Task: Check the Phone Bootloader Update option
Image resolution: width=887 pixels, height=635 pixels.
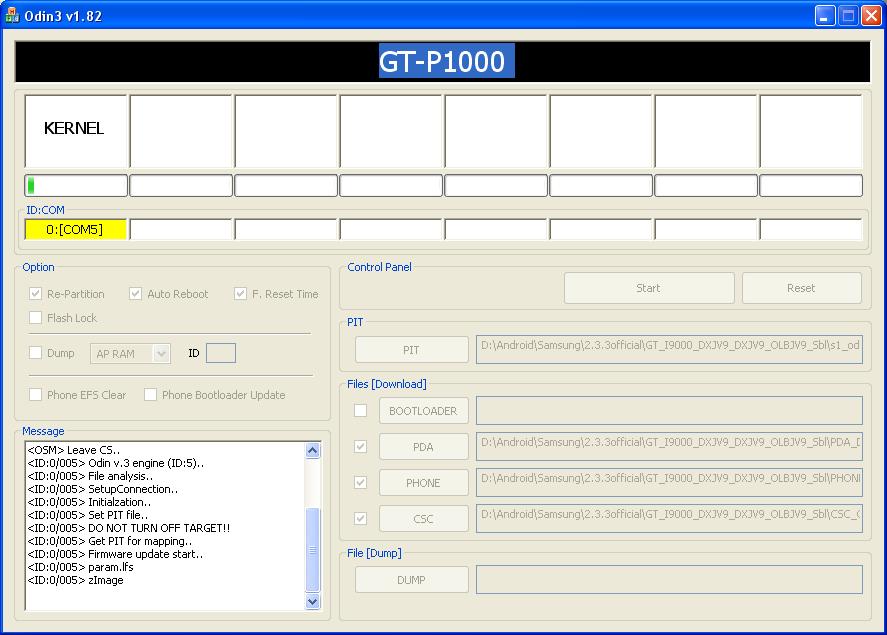Action: point(150,394)
